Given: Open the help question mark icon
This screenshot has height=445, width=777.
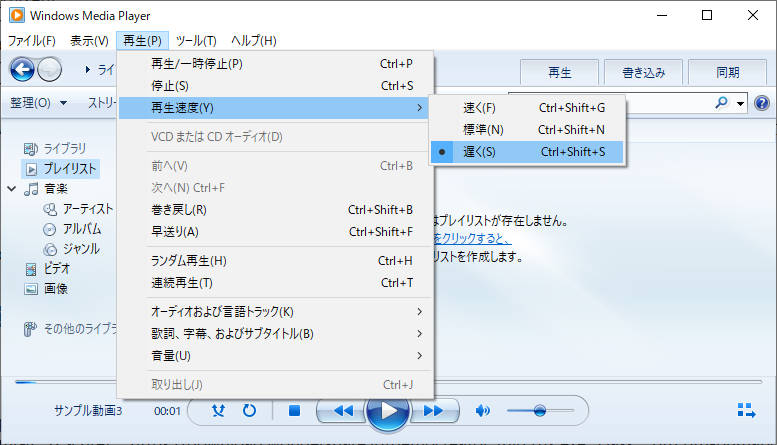Looking at the screenshot, I should pos(762,103).
